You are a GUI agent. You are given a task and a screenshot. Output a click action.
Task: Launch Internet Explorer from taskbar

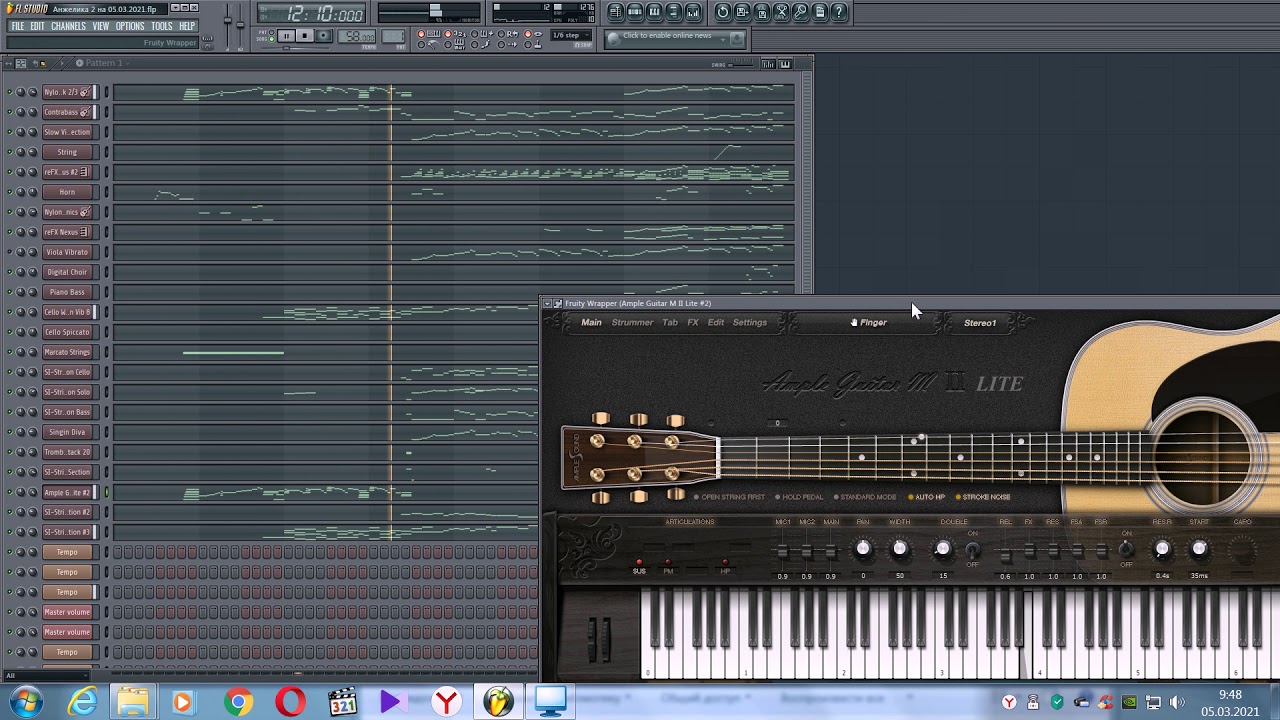click(x=82, y=702)
